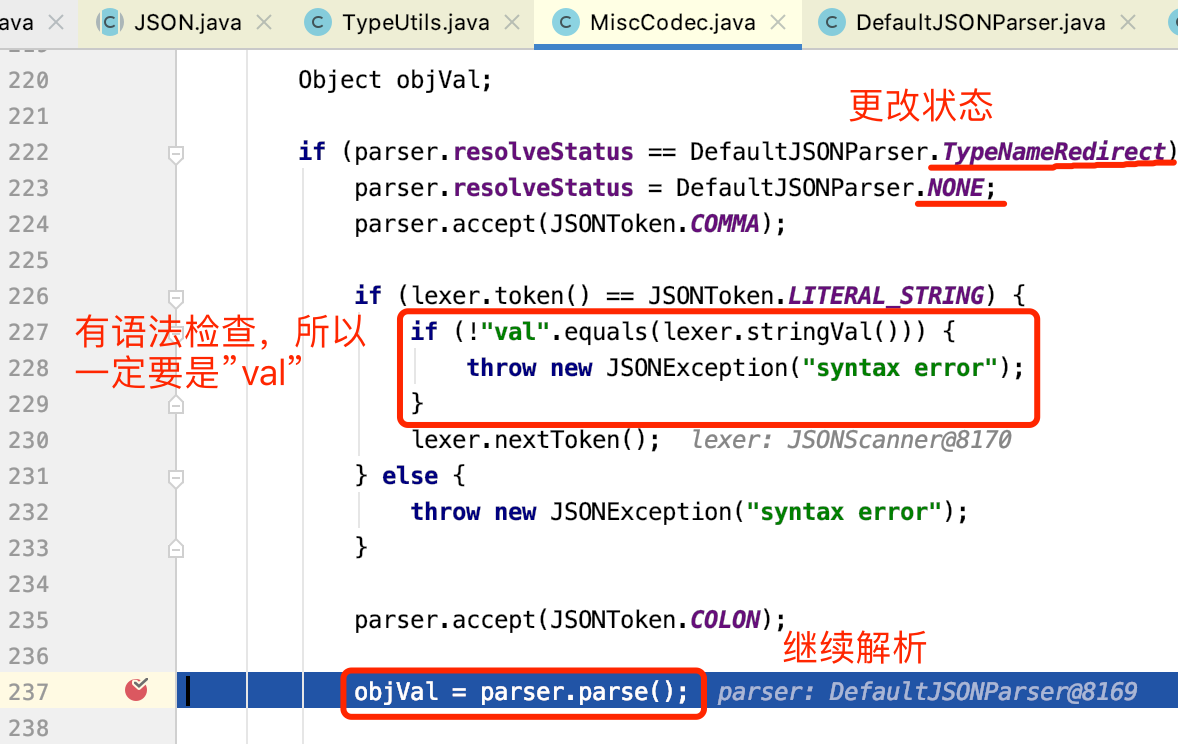The height and width of the screenshot is (744, 1178).
Task: Click line number 234 in the gutter
Action: point(29,584)
